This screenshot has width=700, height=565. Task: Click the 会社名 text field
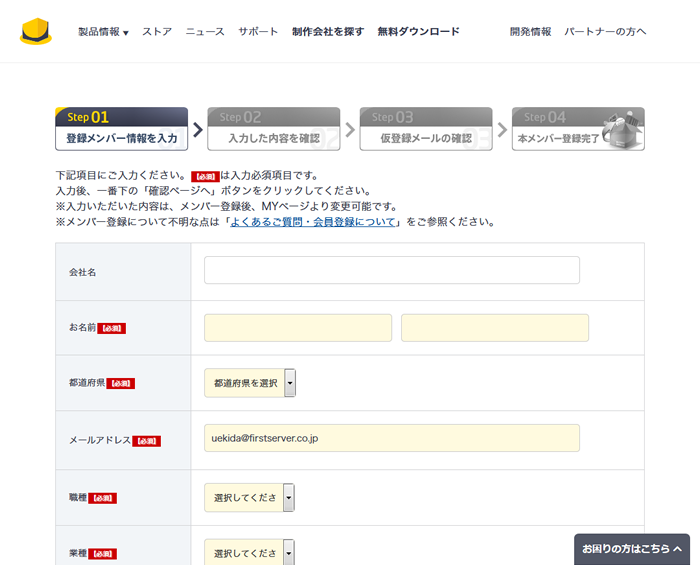coord(391,270)
